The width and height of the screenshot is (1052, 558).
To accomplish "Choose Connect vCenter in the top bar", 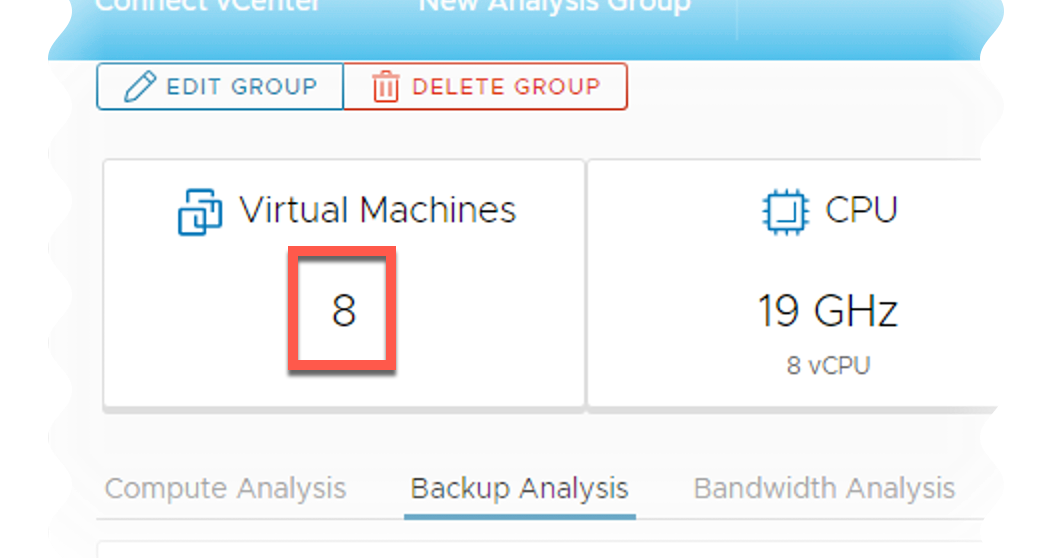I will click(208, 6).
